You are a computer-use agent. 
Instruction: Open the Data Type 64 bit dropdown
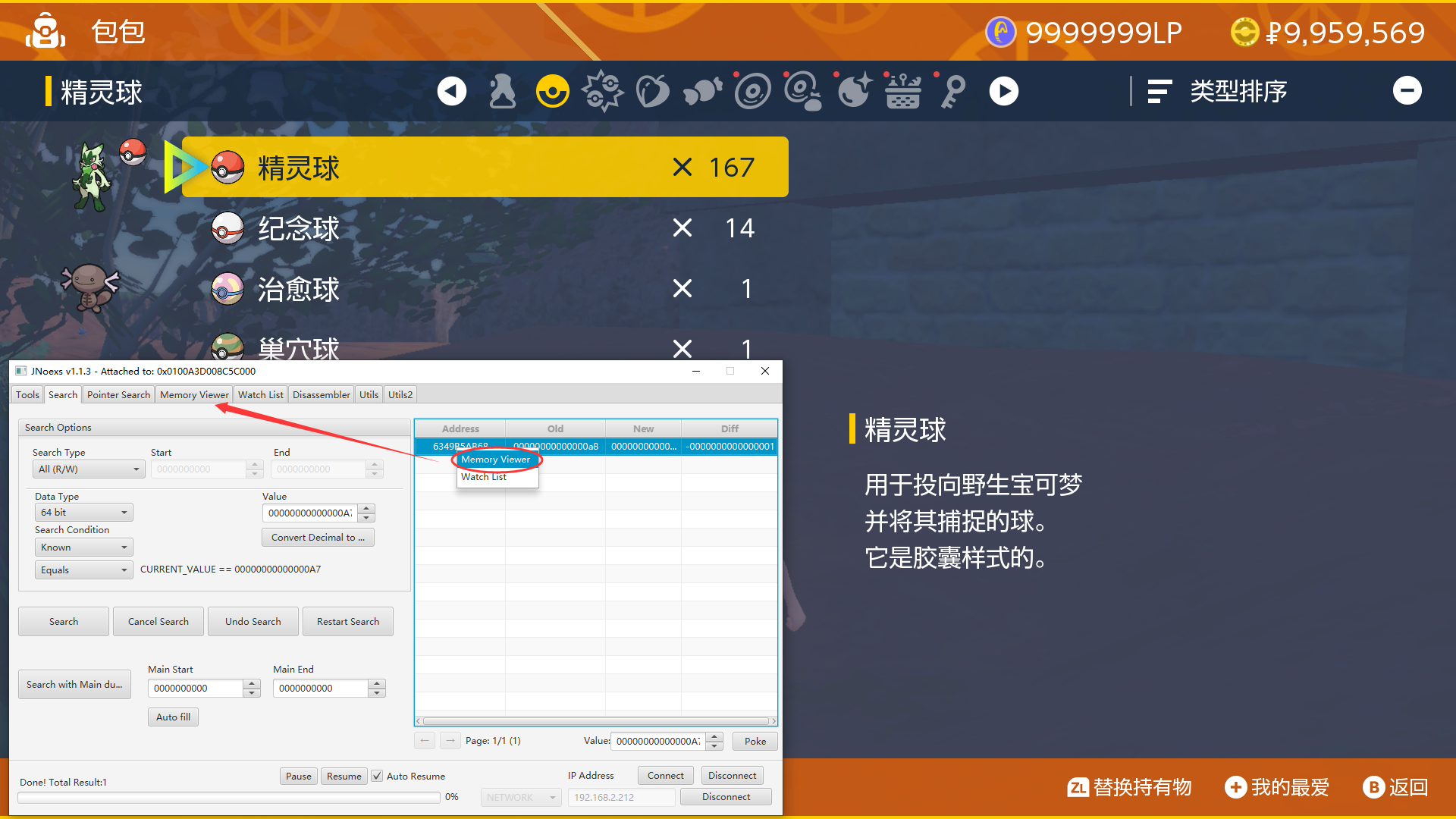click(83, 513)
